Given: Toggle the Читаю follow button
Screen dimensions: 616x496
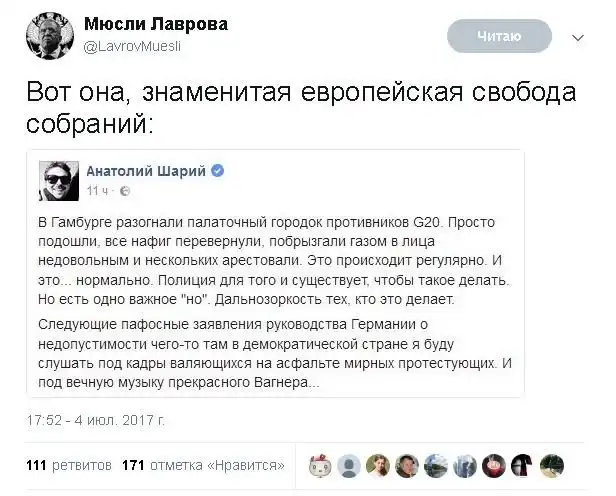Looking at the screenshot, I should point(500,36).
